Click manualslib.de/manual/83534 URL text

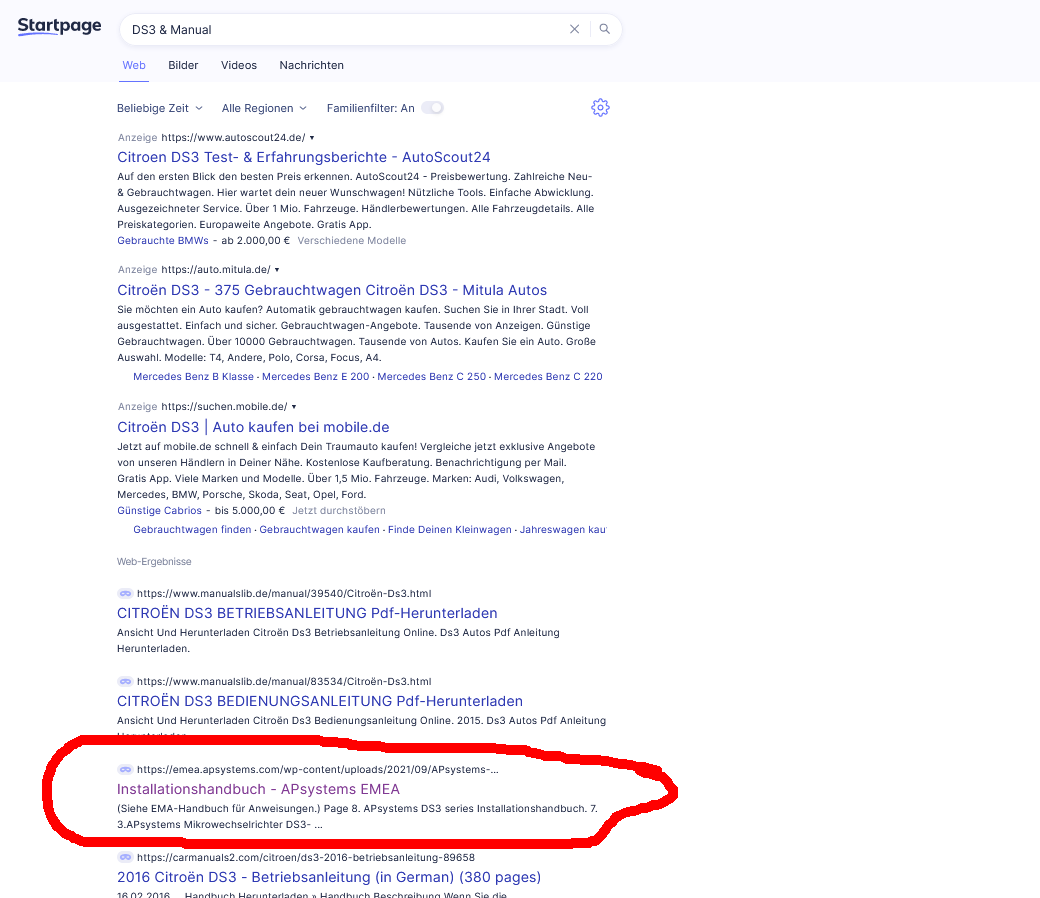[x=284, y=682]
